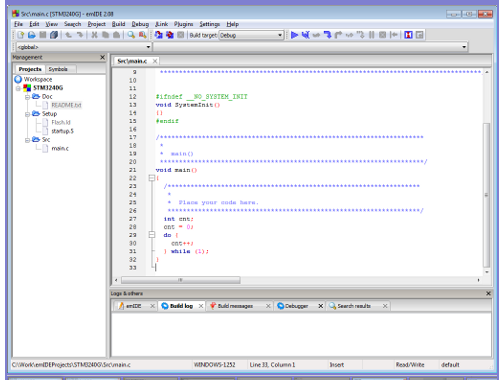Click the Build project icon
504x380 pixels.
(159, 35)
